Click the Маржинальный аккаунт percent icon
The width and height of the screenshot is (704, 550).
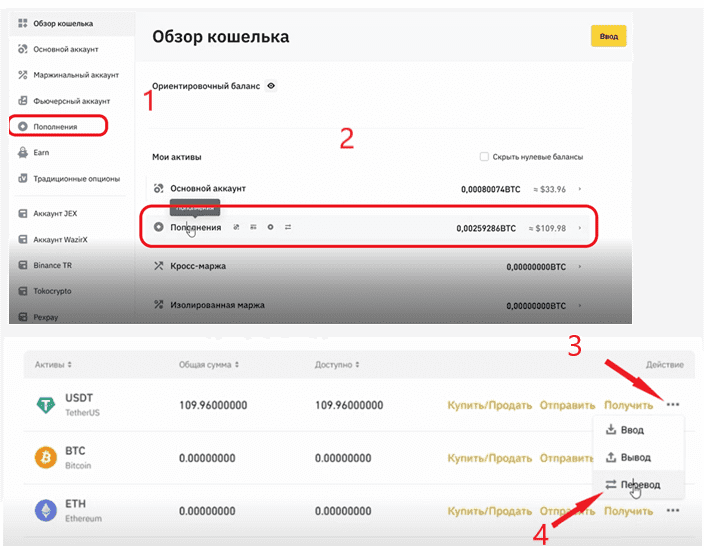22,75
